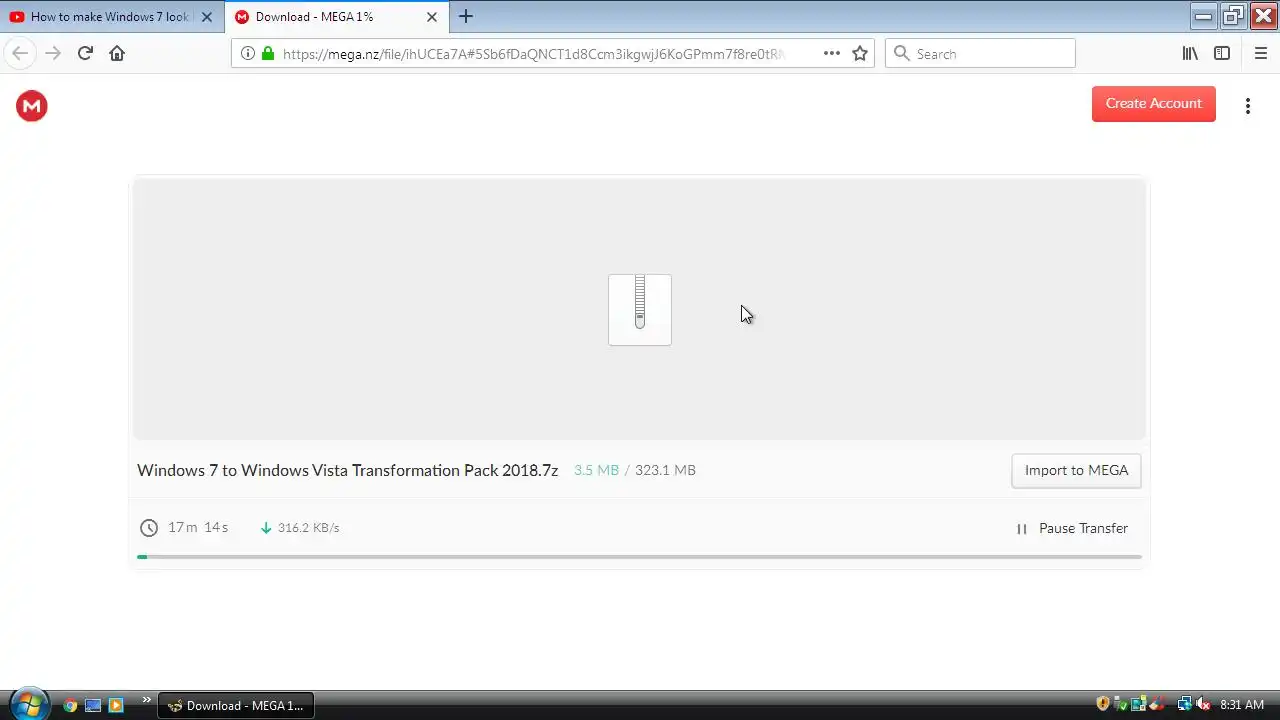Viewport: 1280px width, 720px height.
Task: Click the download speed arrow icon
Action: 266,528
